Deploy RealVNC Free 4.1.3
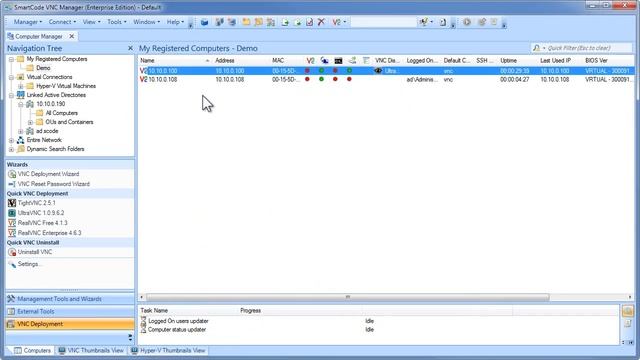Image resolution: width=640 pixels, height=360 pixels. [42, 223]
